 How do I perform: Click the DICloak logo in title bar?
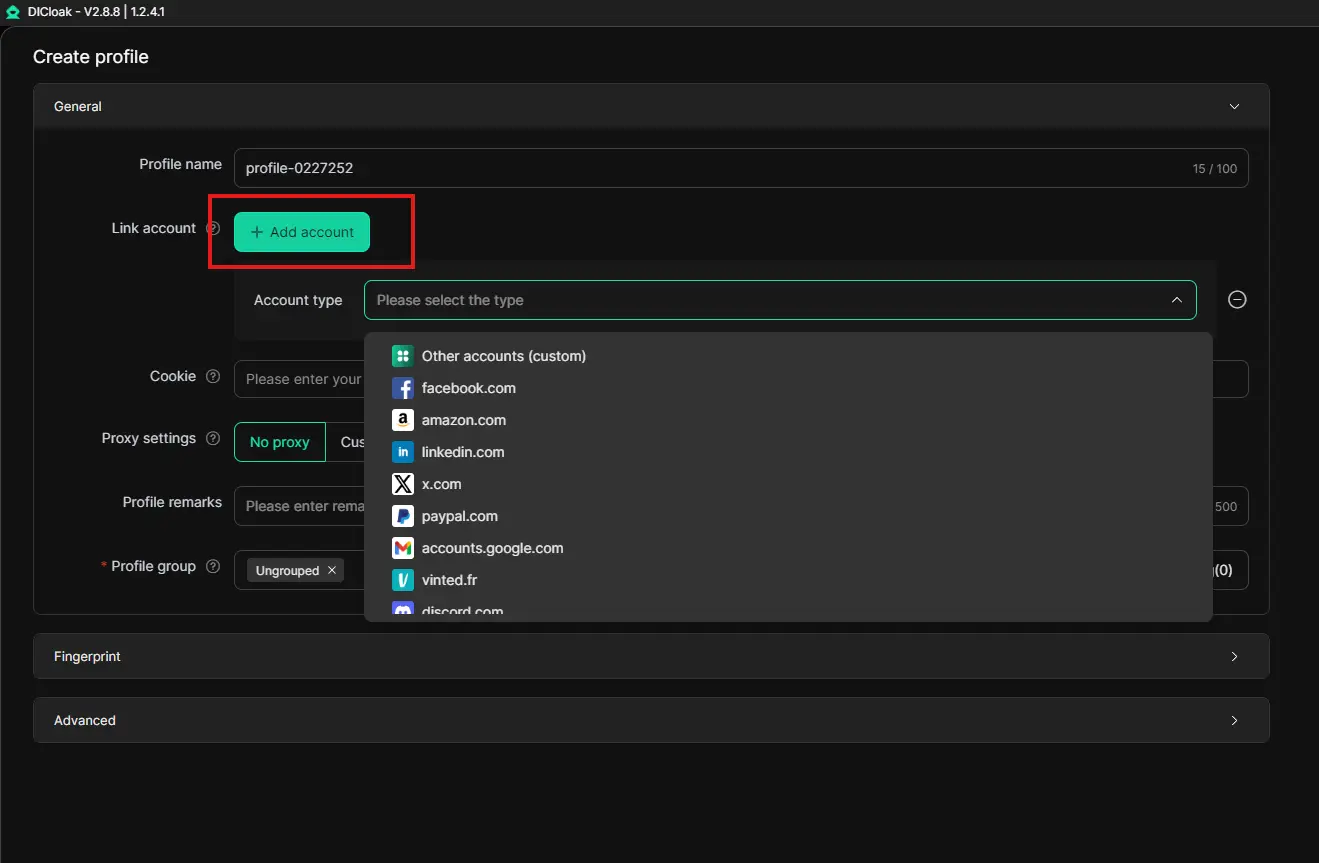[13, 12]
